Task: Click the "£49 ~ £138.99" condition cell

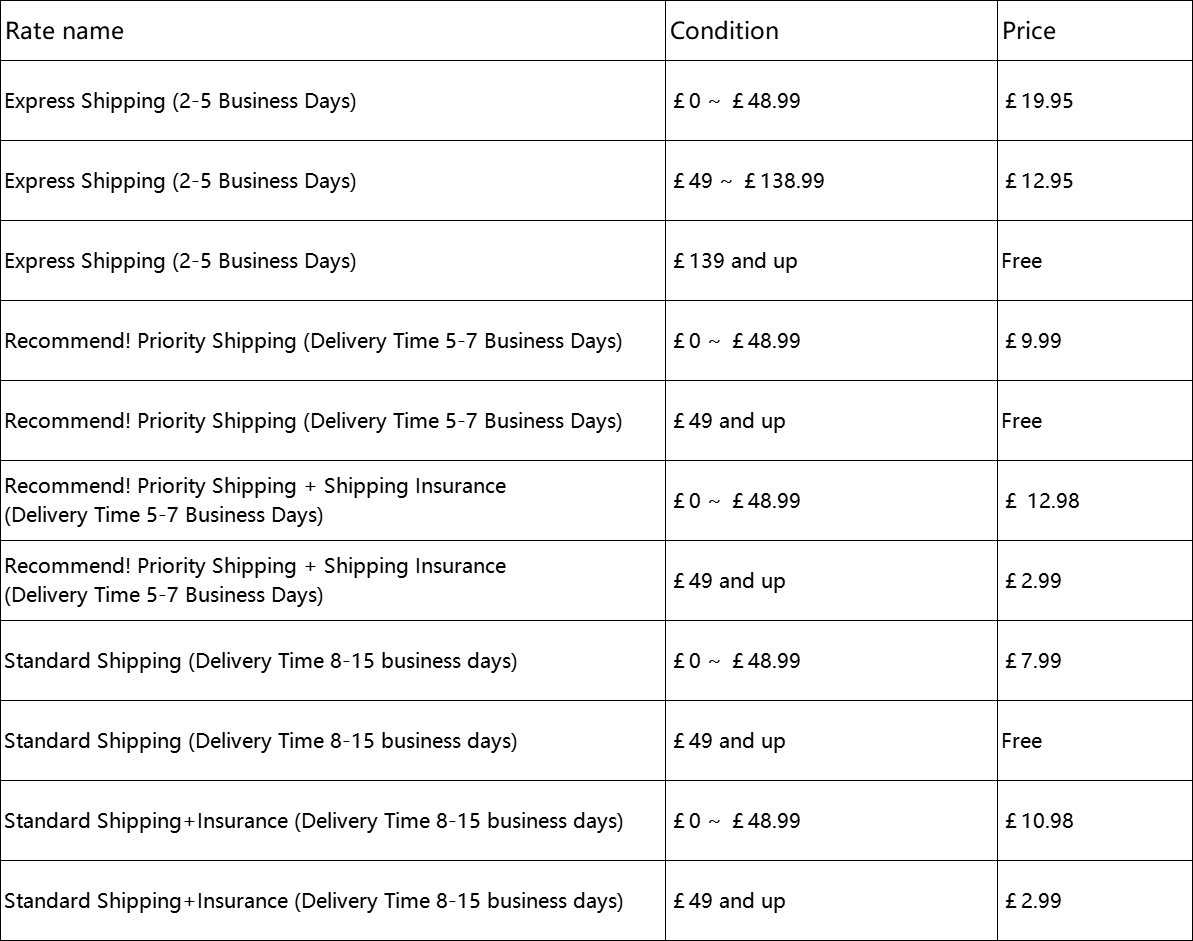Action: pyautogui.click(x=749, y=181)
